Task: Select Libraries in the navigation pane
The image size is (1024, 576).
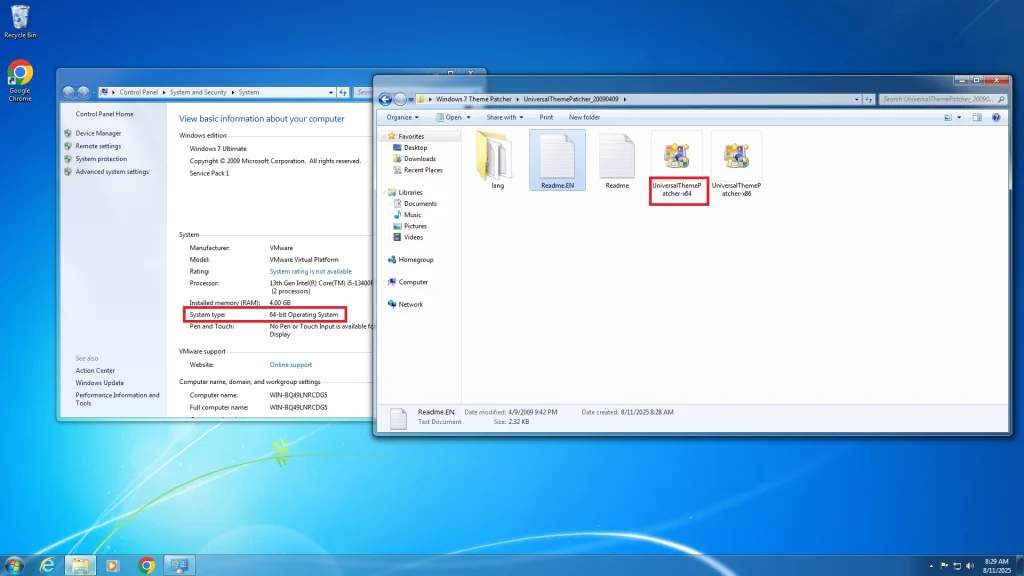Action: pyautogui.click(x=410, y=193)
